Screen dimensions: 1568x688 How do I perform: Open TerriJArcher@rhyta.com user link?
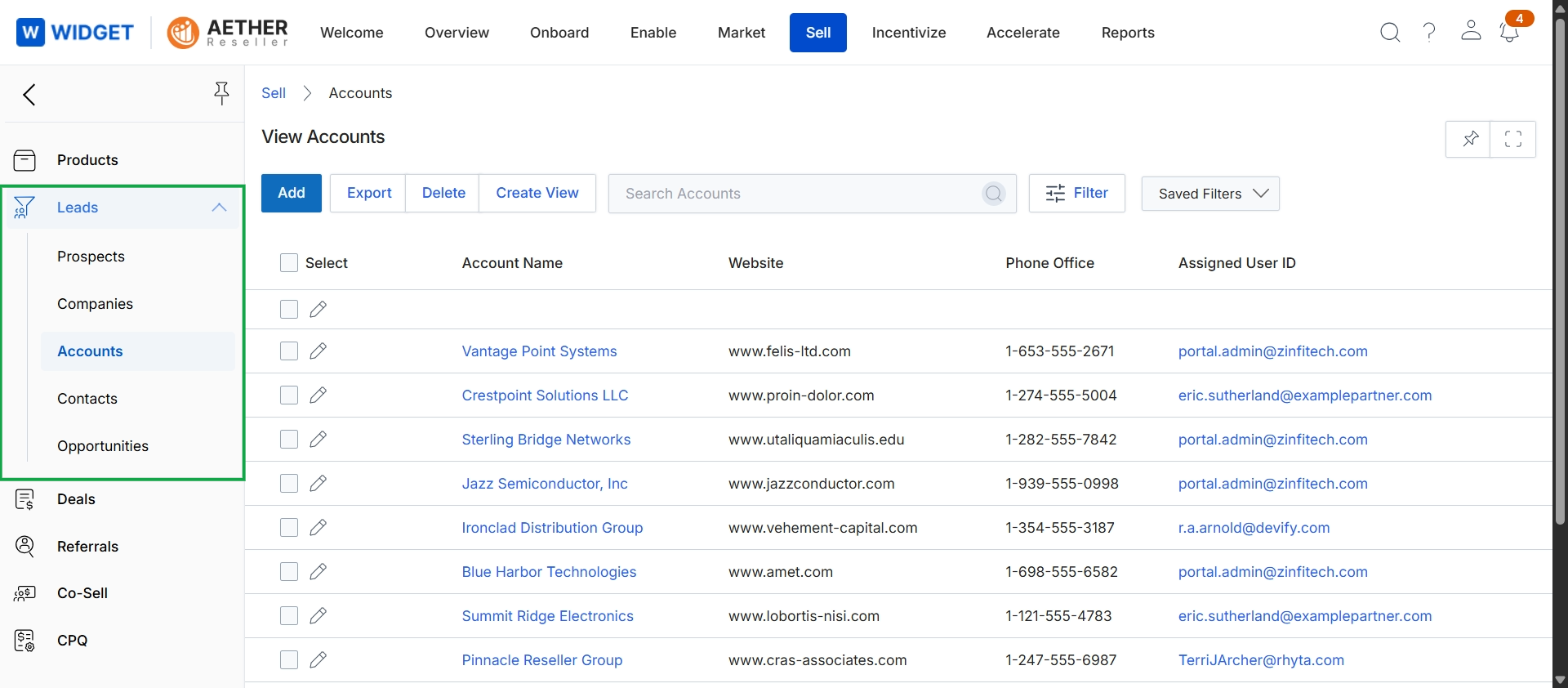(x=1261, y=660)
